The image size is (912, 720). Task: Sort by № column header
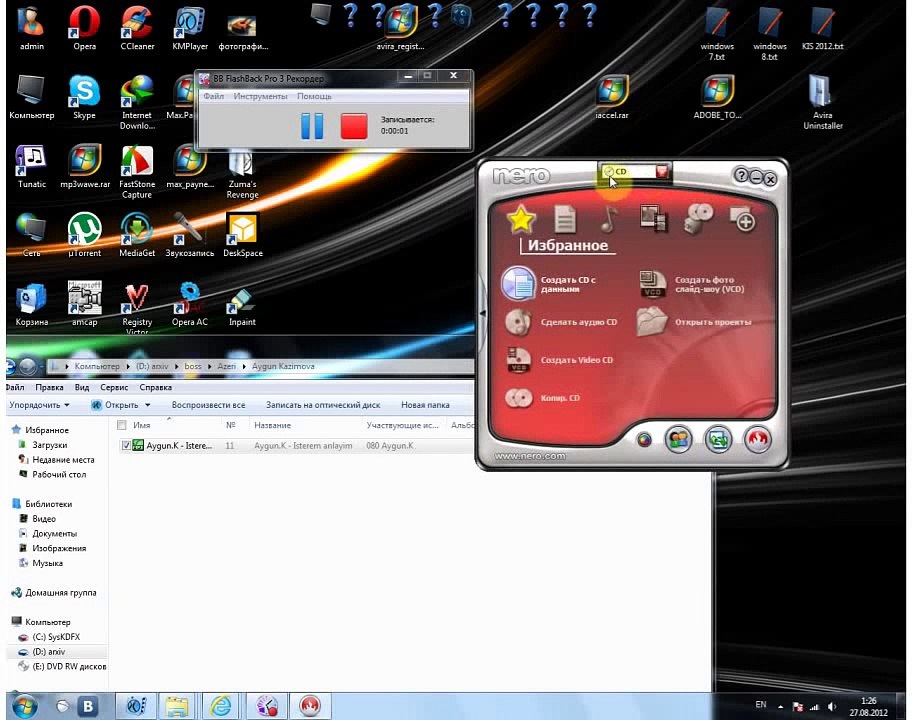(x=230, y=425)
